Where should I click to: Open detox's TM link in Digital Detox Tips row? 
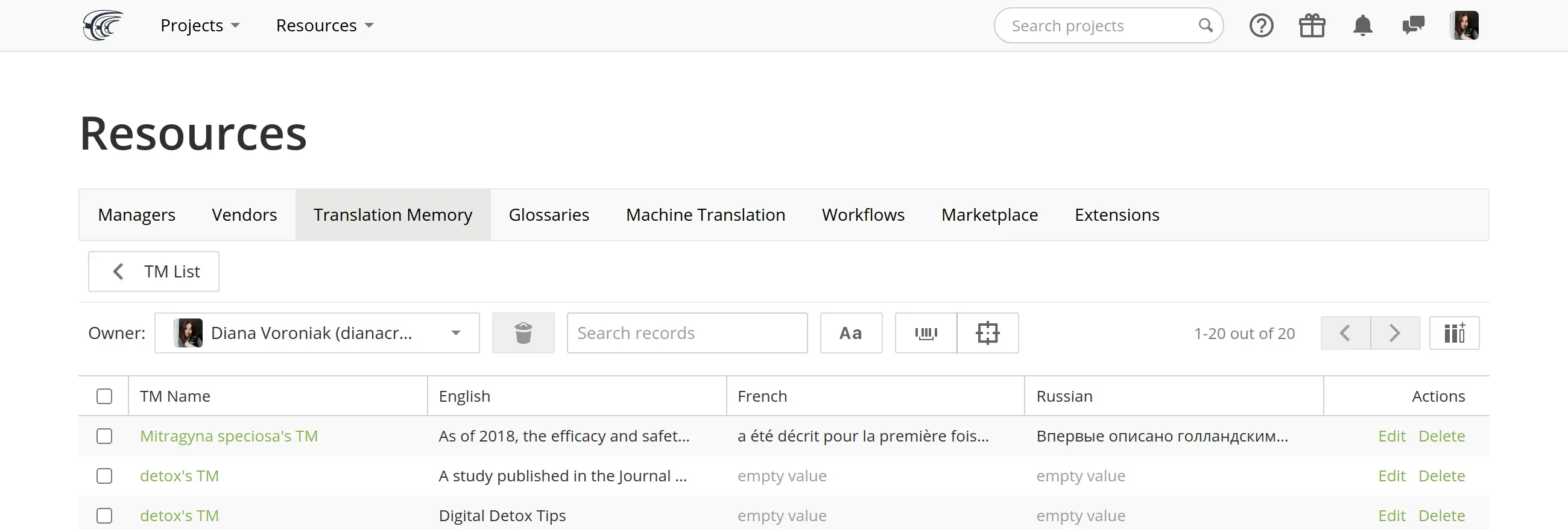179,516
